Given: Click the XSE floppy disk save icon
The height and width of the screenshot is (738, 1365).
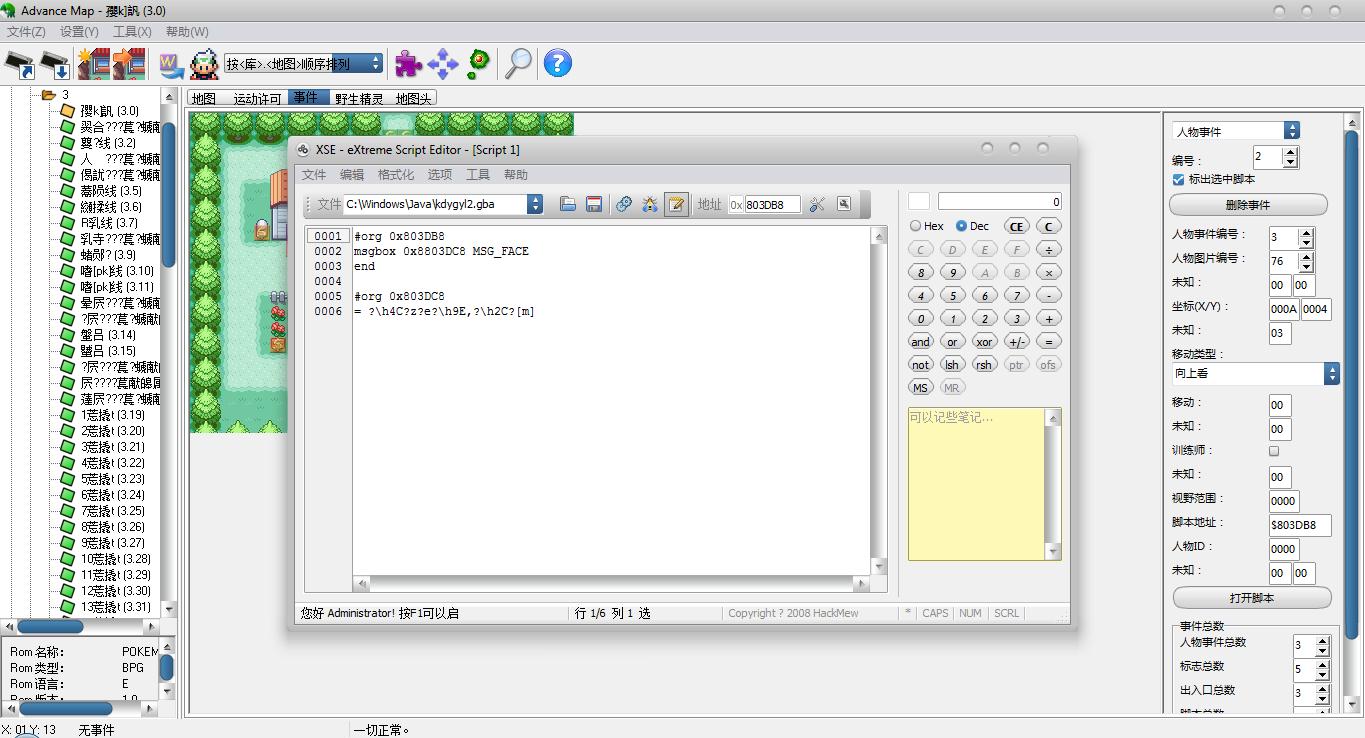Looking at the screenshot, I should (594, 204).
